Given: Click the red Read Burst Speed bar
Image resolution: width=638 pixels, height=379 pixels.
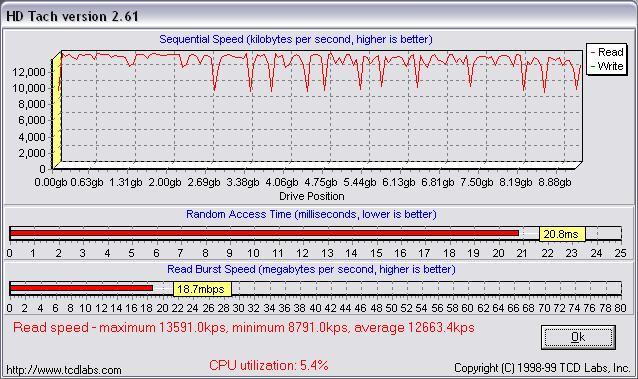Looking at the screenshot, I should pyautogui.click(x=81, y=288).
